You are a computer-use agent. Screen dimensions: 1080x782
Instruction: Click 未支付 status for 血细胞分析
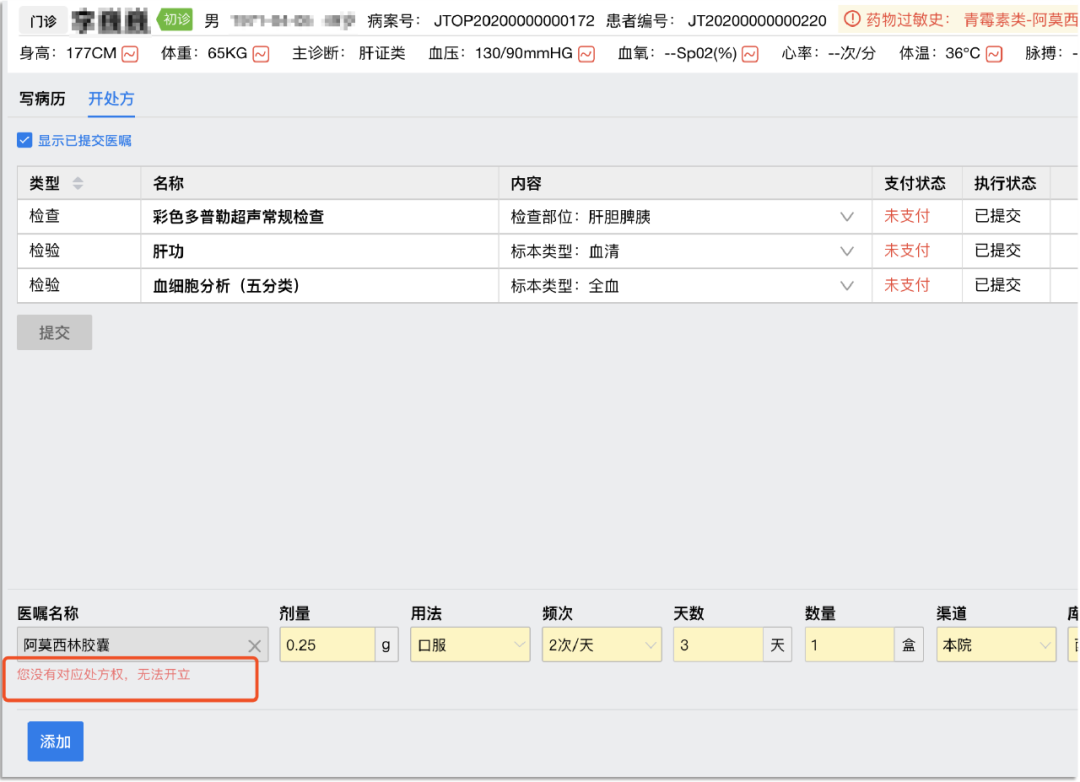click(x=907, y=285)
